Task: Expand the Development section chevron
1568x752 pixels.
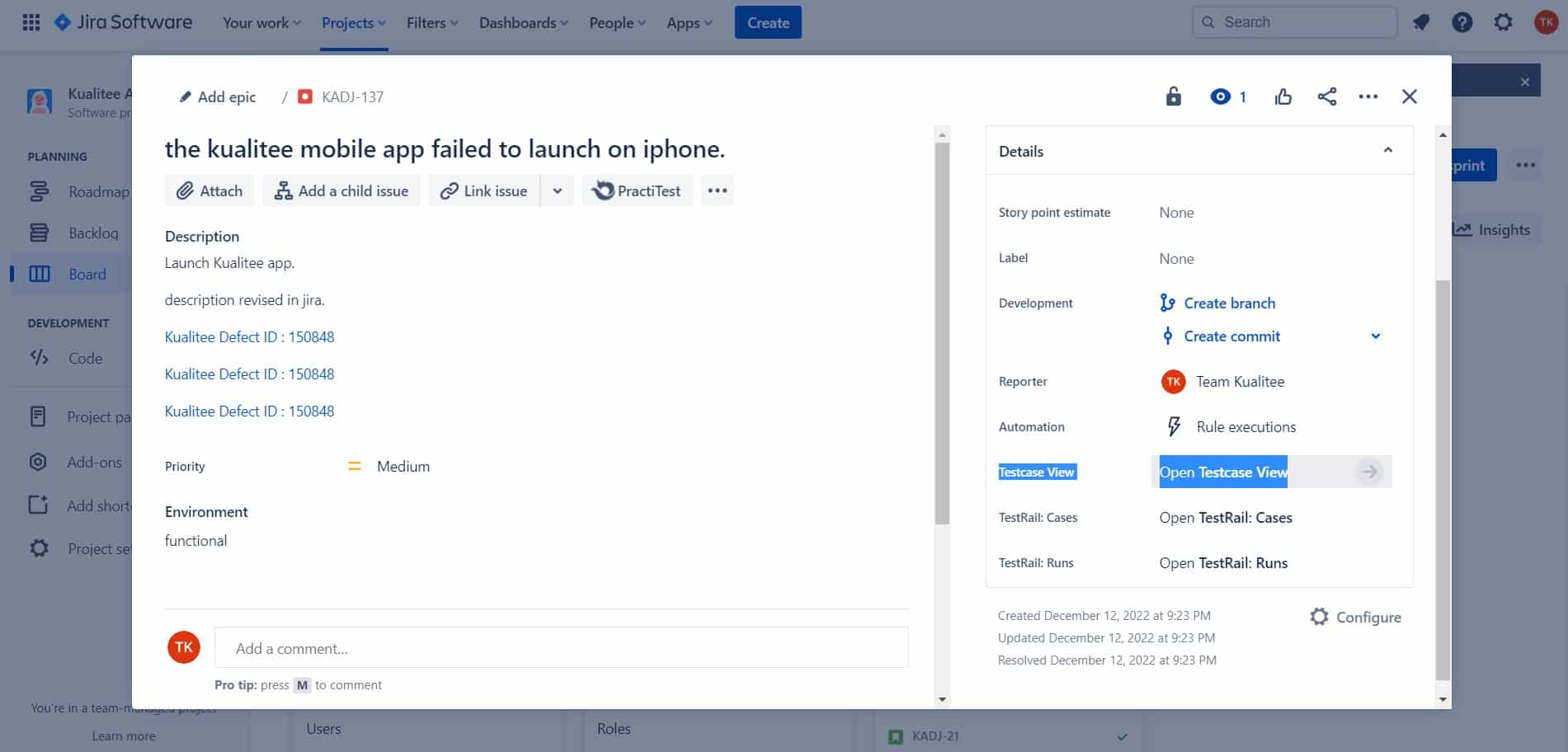Action: click(x=1375, y=336)
